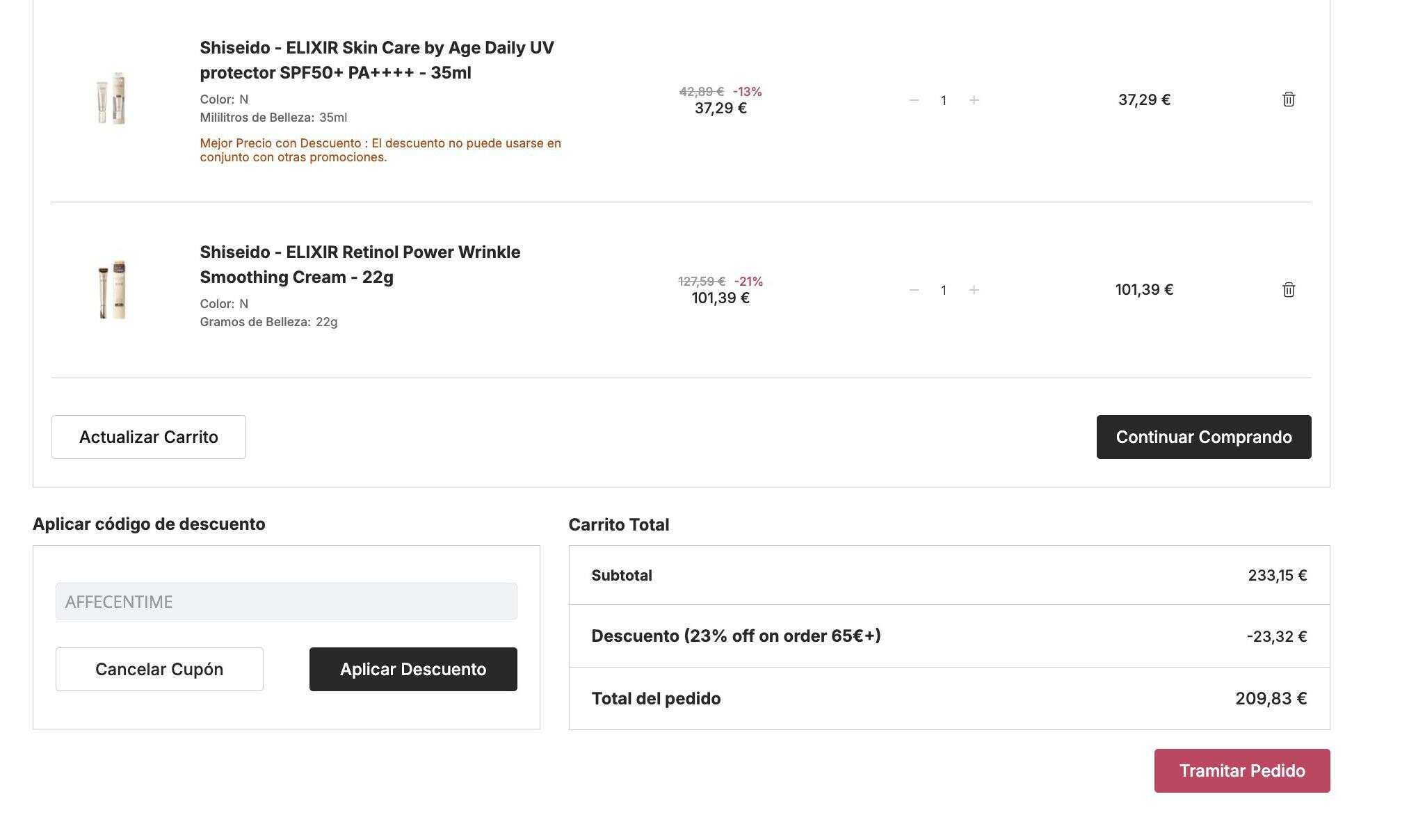Viewport: 1409px width, 840px height.
Task: Open the Retinol Power Wrinkle Cream thumbnail
Action: pos(112,290)
